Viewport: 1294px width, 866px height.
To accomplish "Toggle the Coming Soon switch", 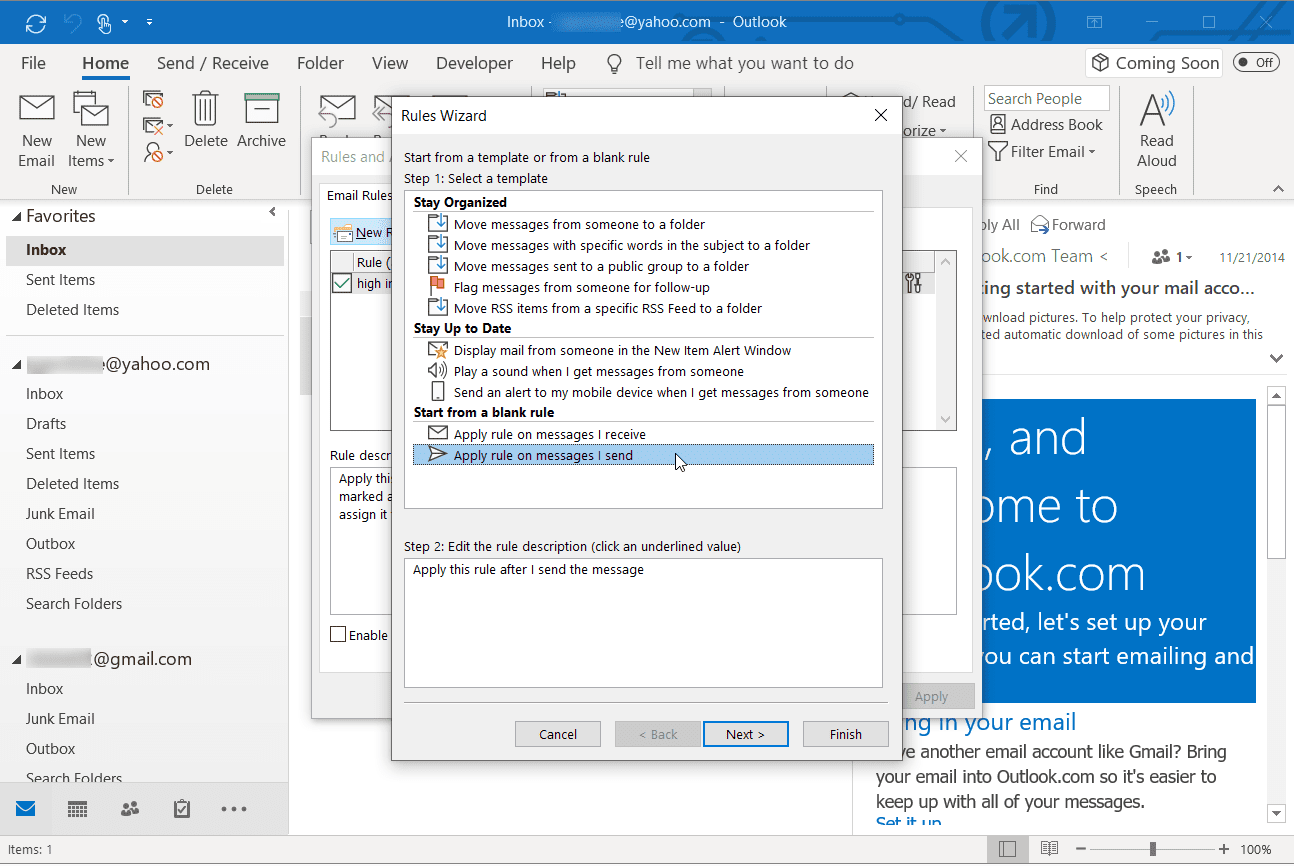I will (1256, 63).
